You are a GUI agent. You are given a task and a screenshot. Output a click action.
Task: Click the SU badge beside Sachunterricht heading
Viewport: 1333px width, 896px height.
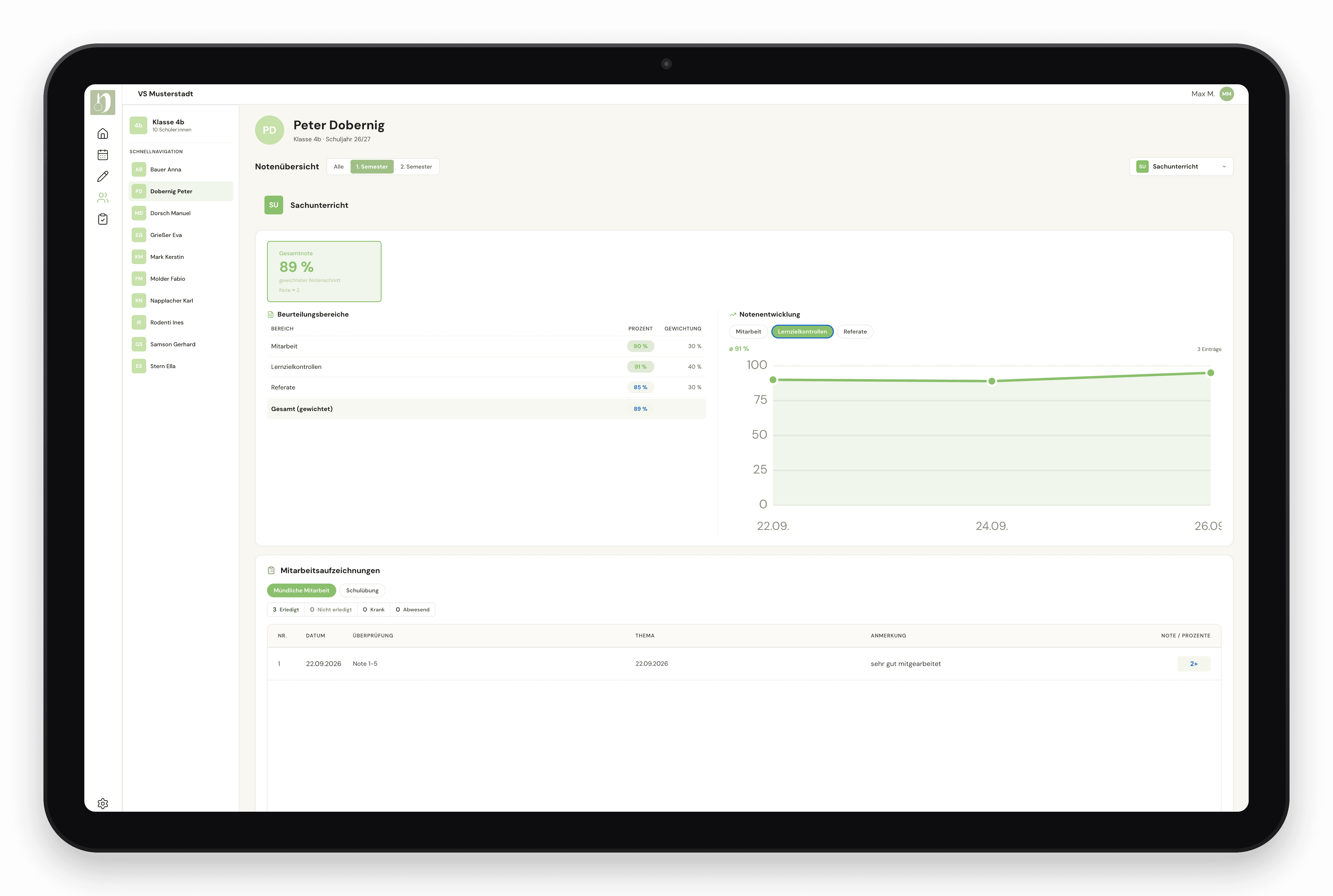tap(274, 205)
